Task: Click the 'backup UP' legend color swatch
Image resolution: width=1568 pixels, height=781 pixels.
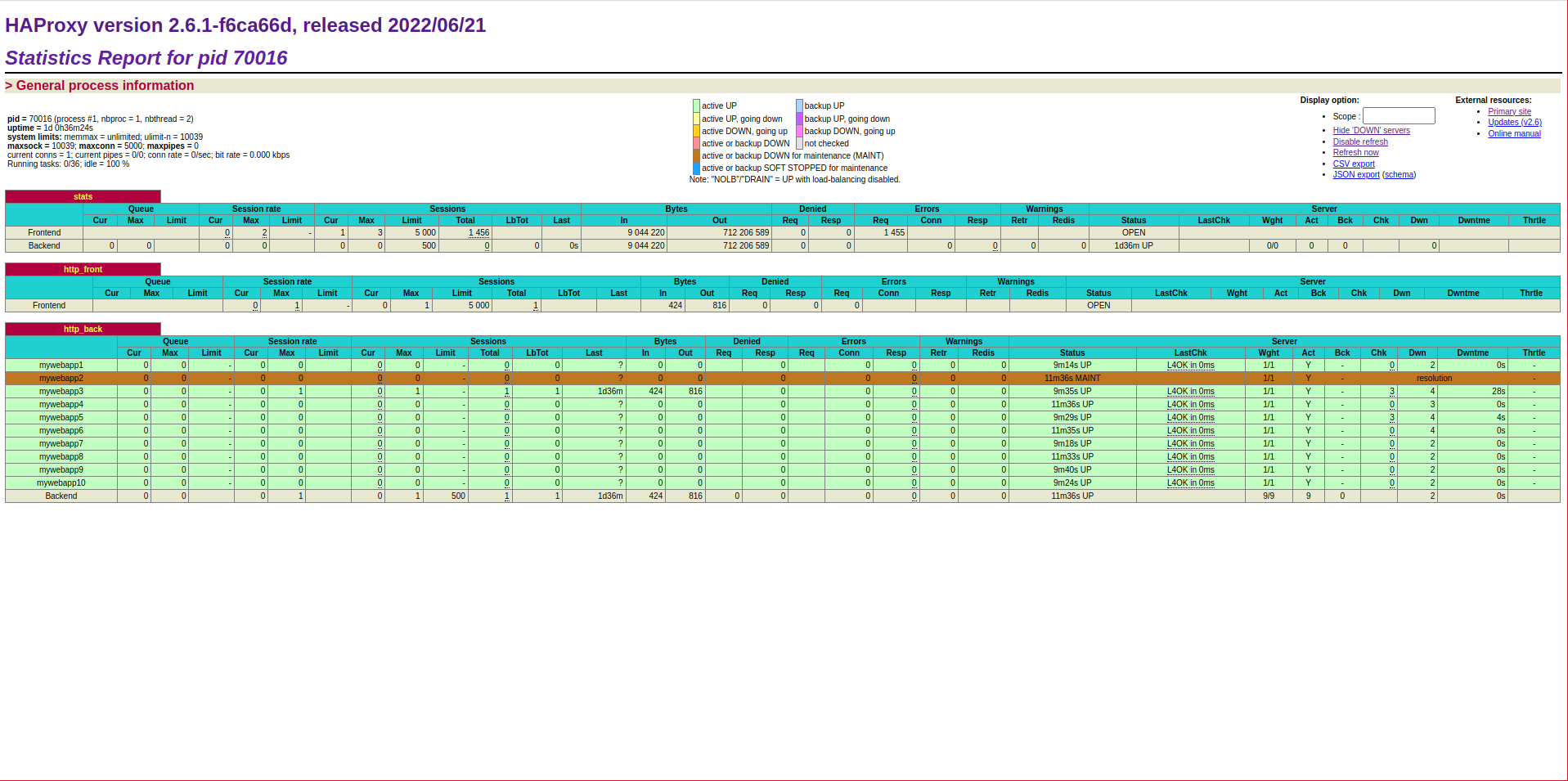Action: 799,106
